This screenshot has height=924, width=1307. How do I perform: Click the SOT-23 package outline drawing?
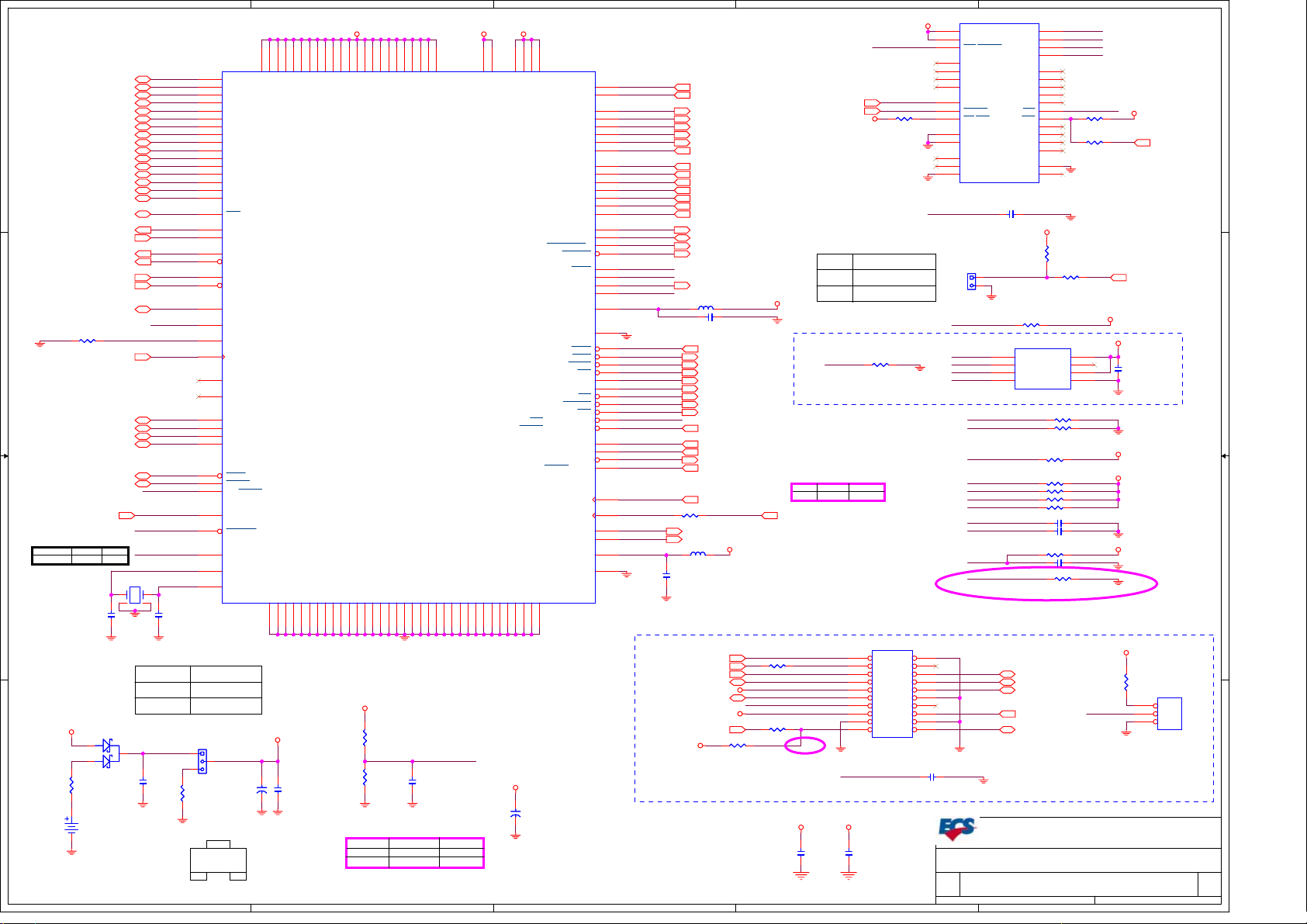point(218,860)
